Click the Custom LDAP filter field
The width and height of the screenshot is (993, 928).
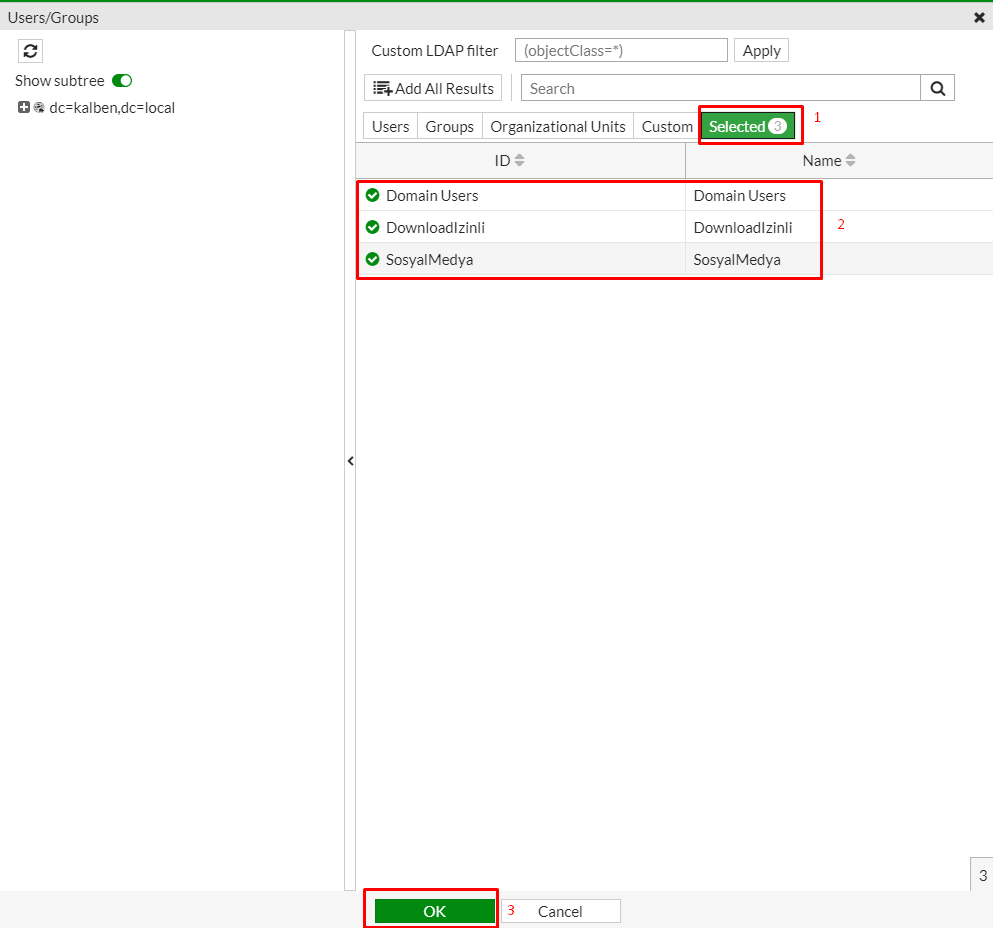(x=621, y=51)
